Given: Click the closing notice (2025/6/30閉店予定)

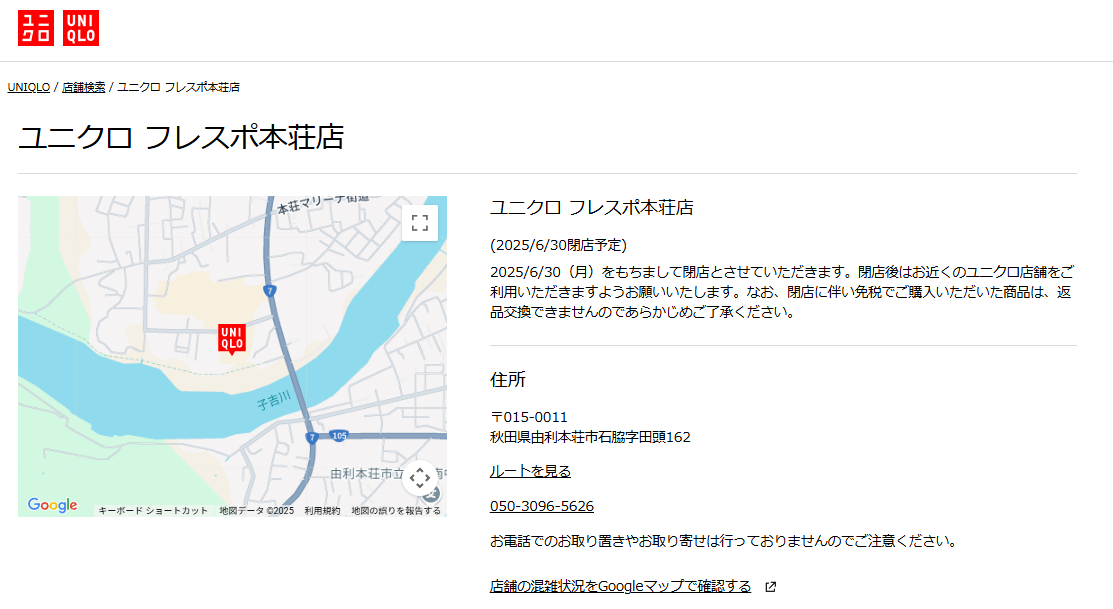Looking at the screenshot, I should (559, 245).
